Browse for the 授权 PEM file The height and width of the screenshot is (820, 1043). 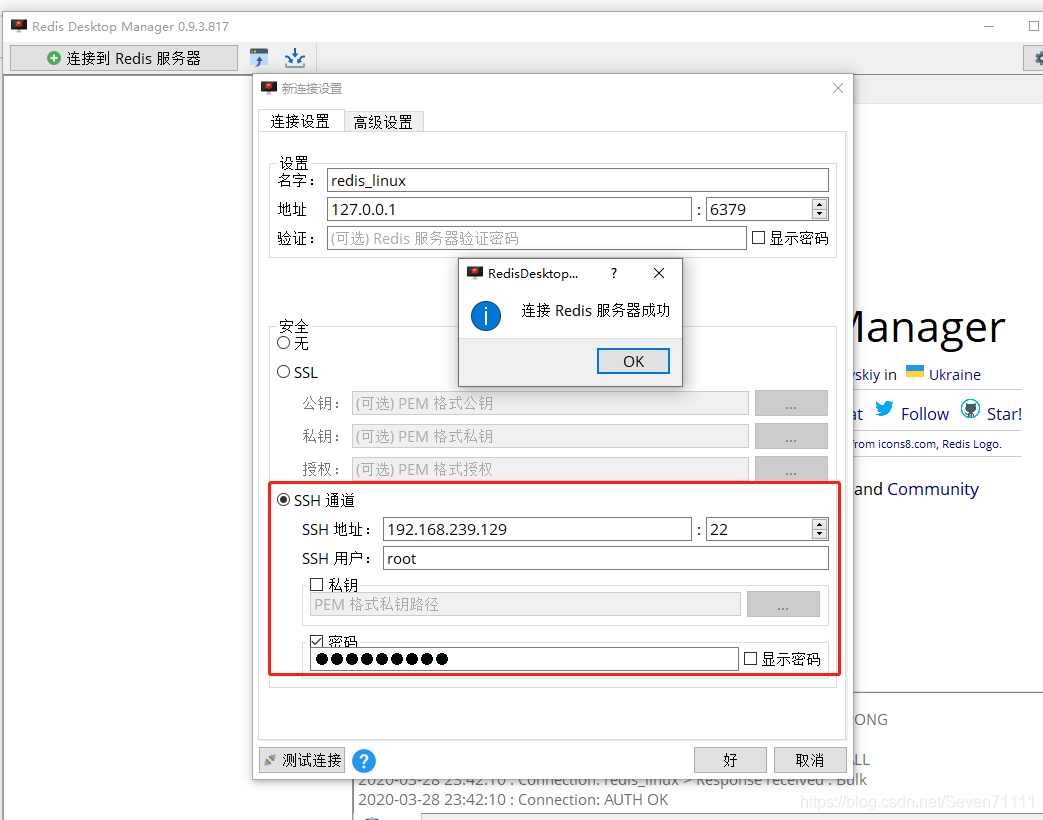pyautogui.click(x=791, y=468)
